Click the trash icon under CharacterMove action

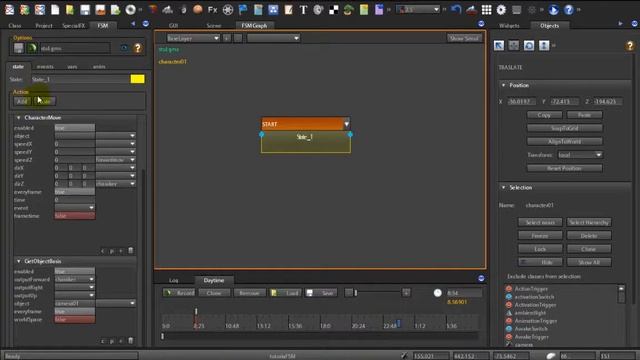[x=131, y=251]
